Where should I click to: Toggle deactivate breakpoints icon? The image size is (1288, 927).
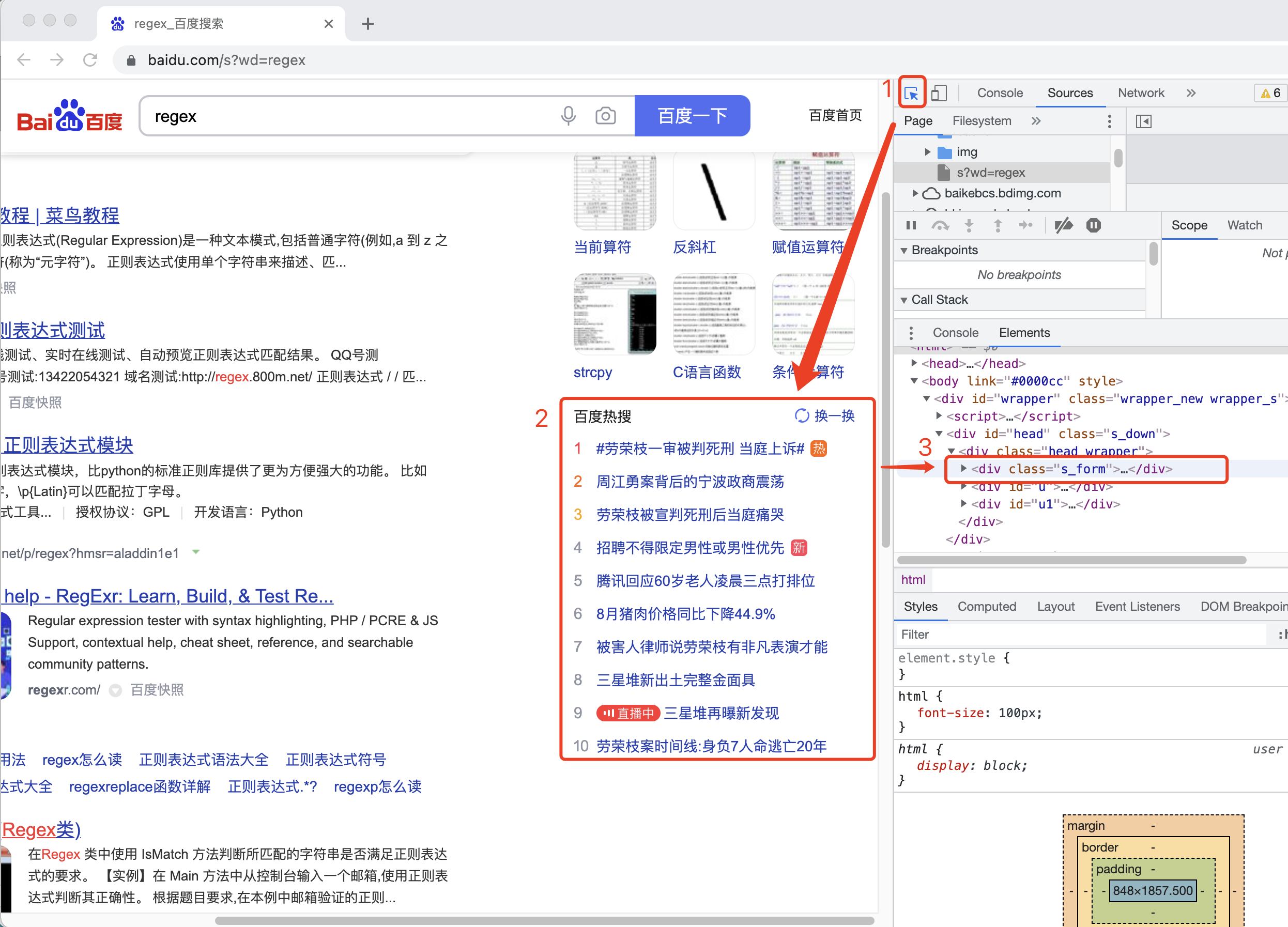1063,226
